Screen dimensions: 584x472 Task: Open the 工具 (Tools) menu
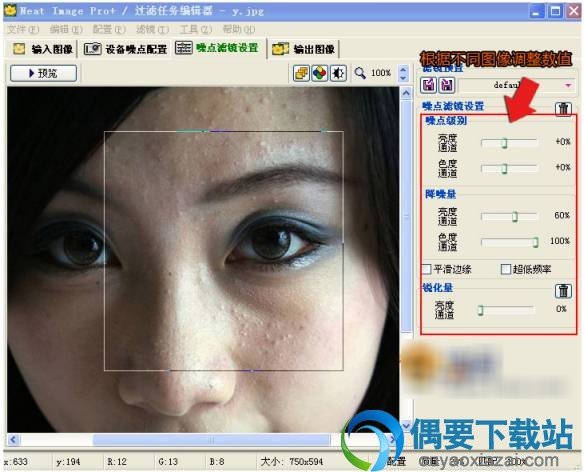pyautogui.click(x=196, y=29)
